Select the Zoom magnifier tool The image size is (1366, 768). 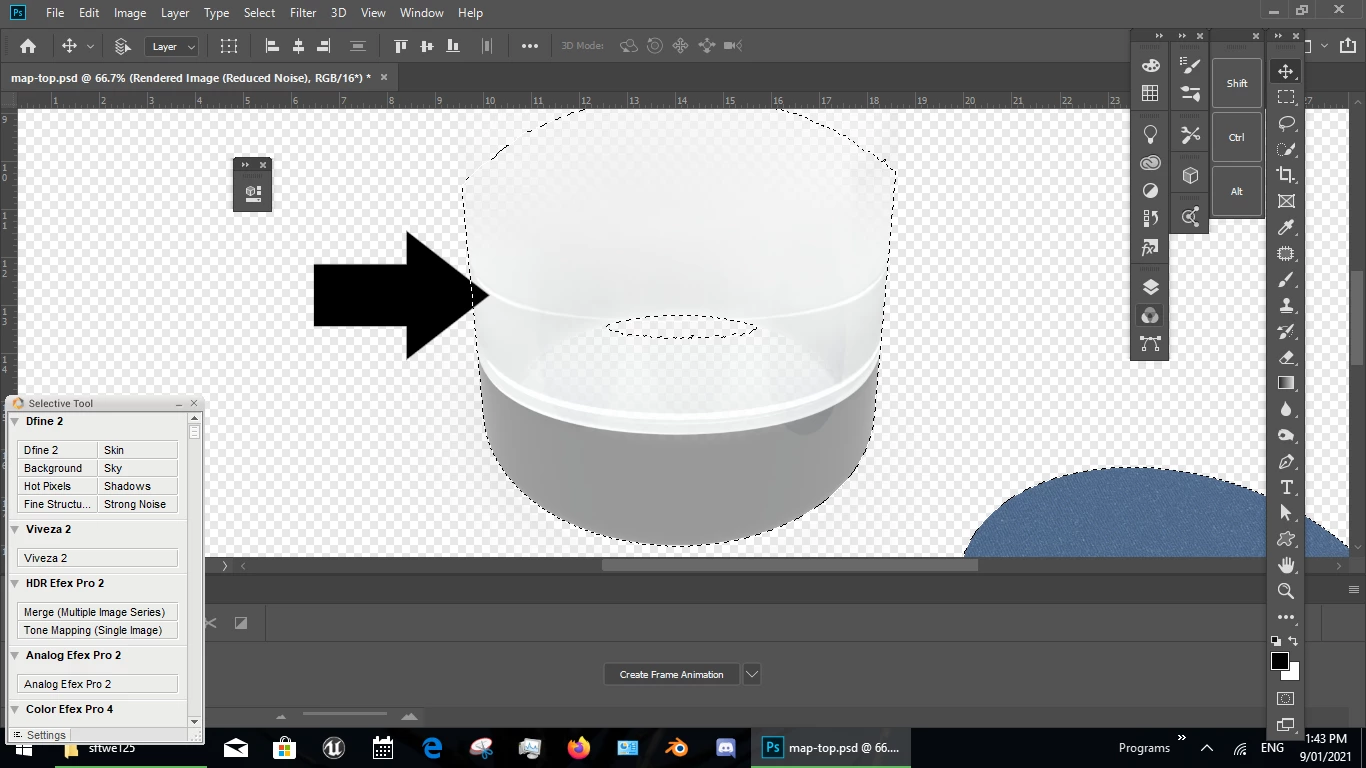(1286, 591)
